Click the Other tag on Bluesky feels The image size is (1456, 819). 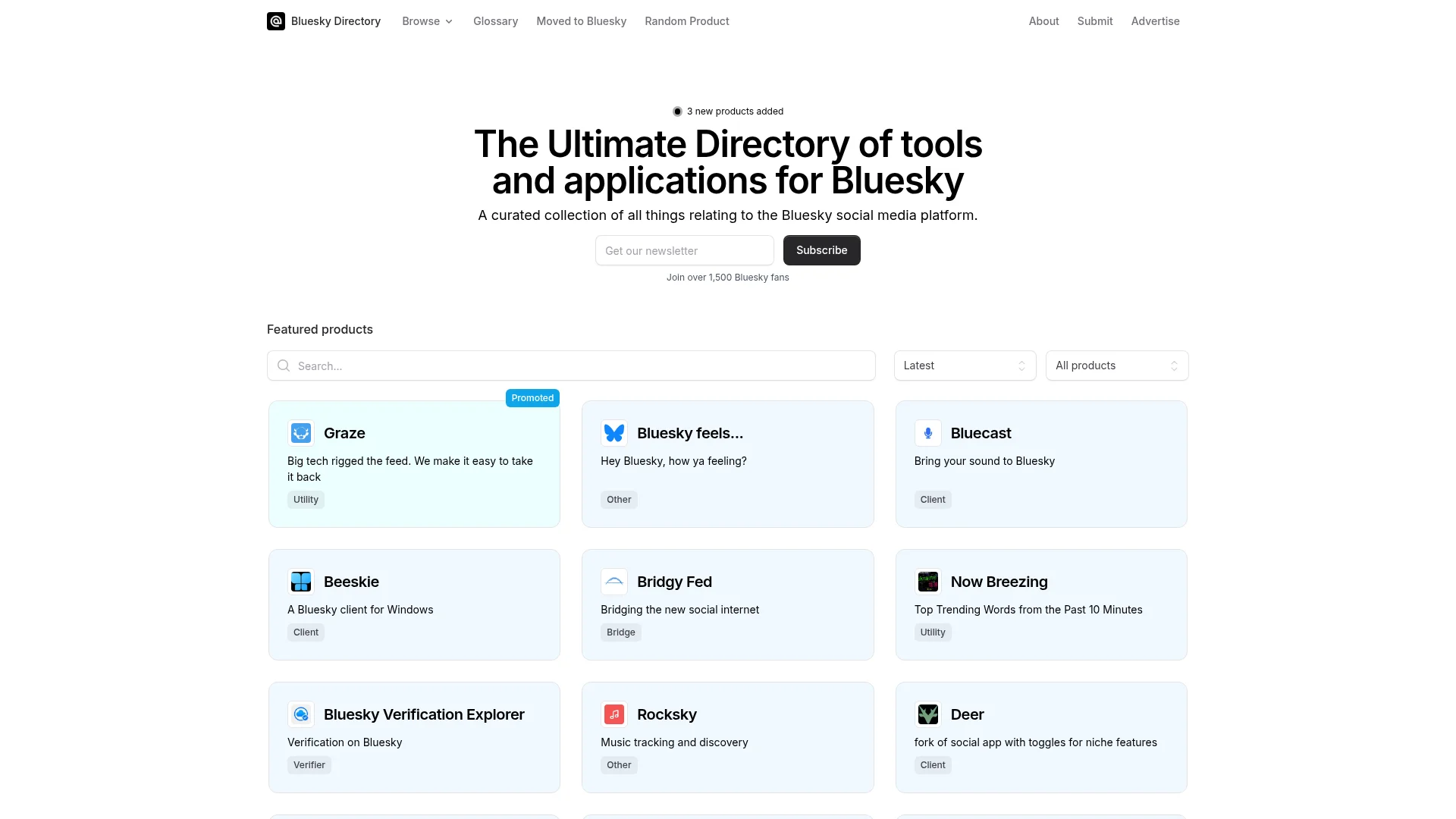click(x=619, y=500)
